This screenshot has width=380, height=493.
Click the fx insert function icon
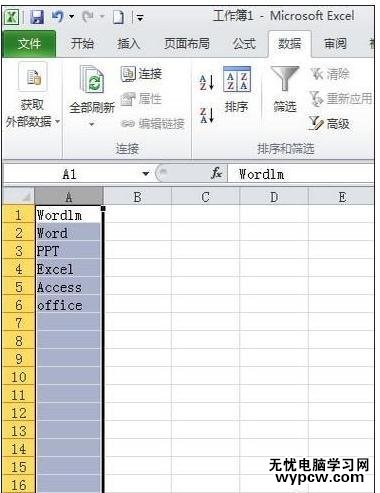tap(216, 173)
